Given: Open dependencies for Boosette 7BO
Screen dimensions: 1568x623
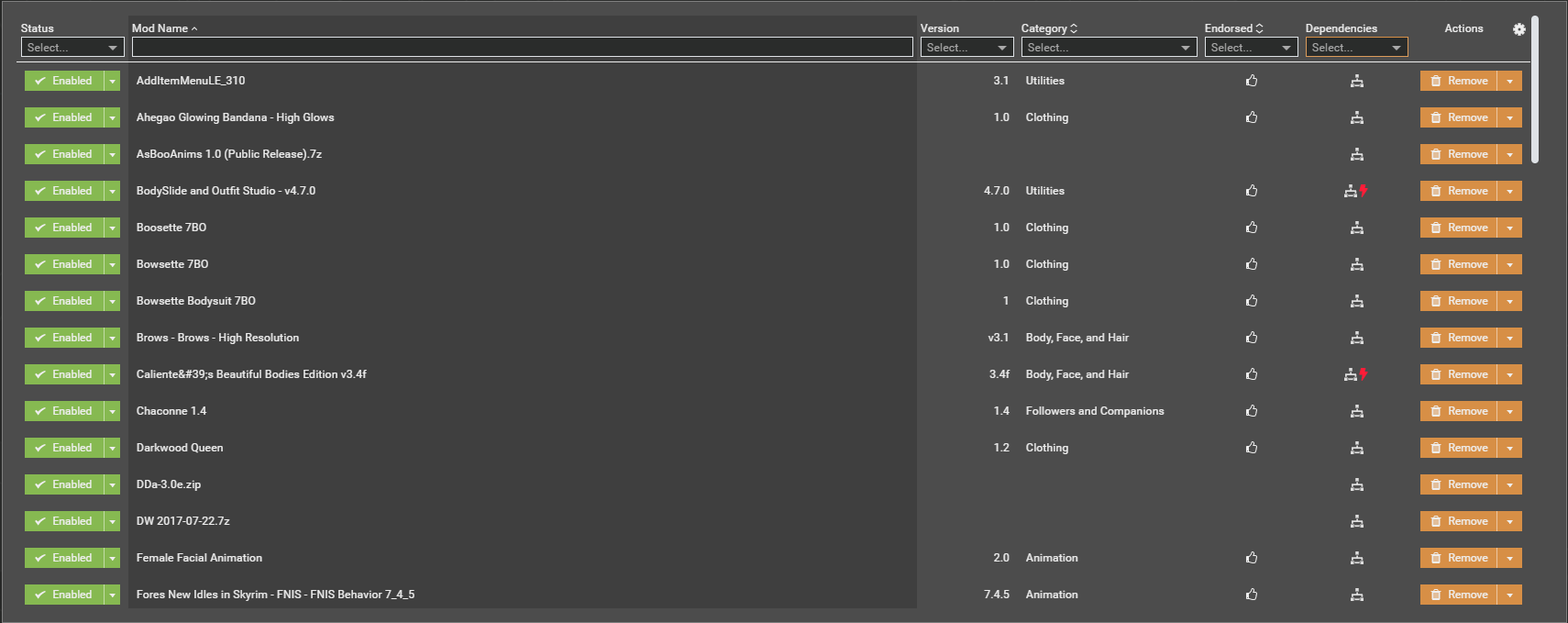Looking at the screenshot, I should pos(1357,228).
